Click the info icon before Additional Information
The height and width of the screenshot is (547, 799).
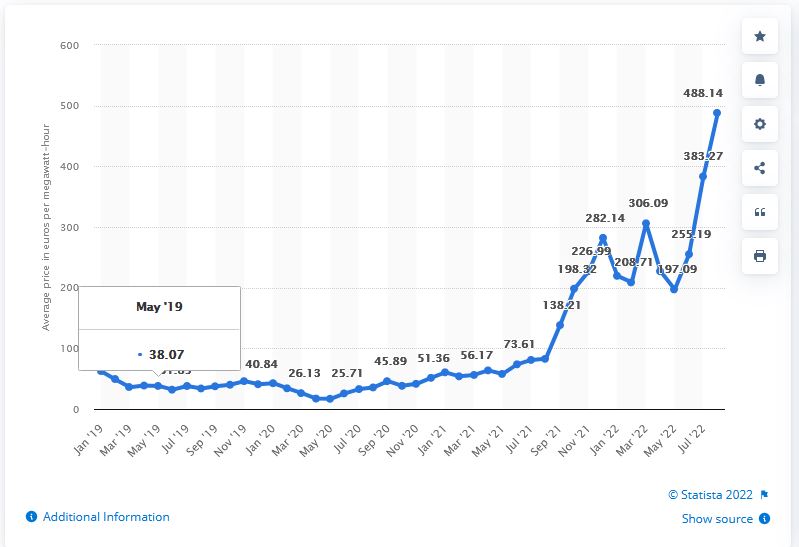click(x=31, y=517)
